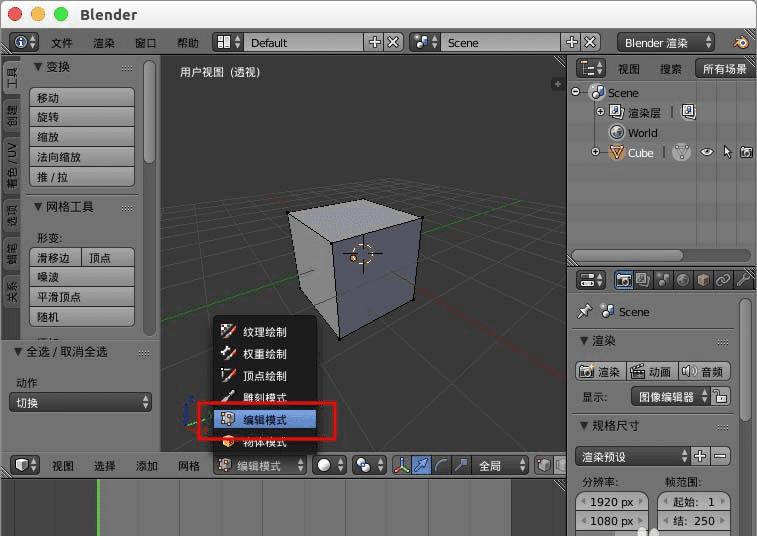Choose 纹理绘制 from the mode menu
Viewport: 757px width, 536px height.
coord(265,332)
